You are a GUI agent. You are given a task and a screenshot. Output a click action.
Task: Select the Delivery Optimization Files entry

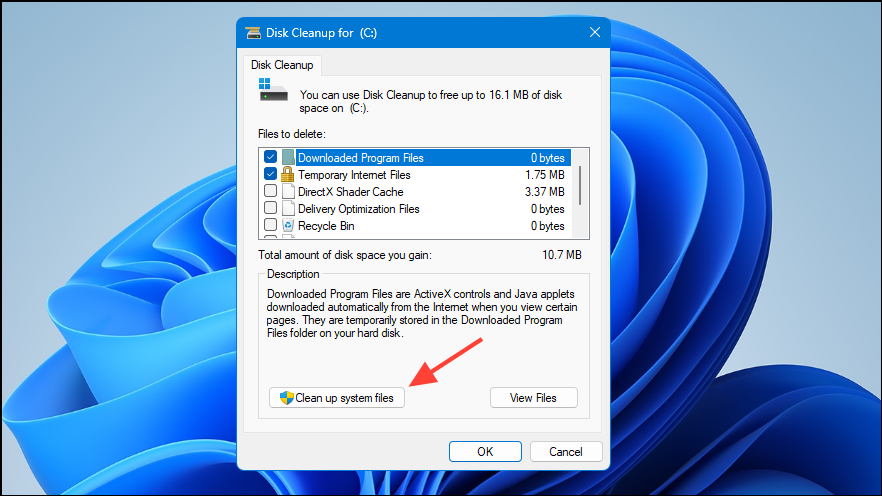359,209
